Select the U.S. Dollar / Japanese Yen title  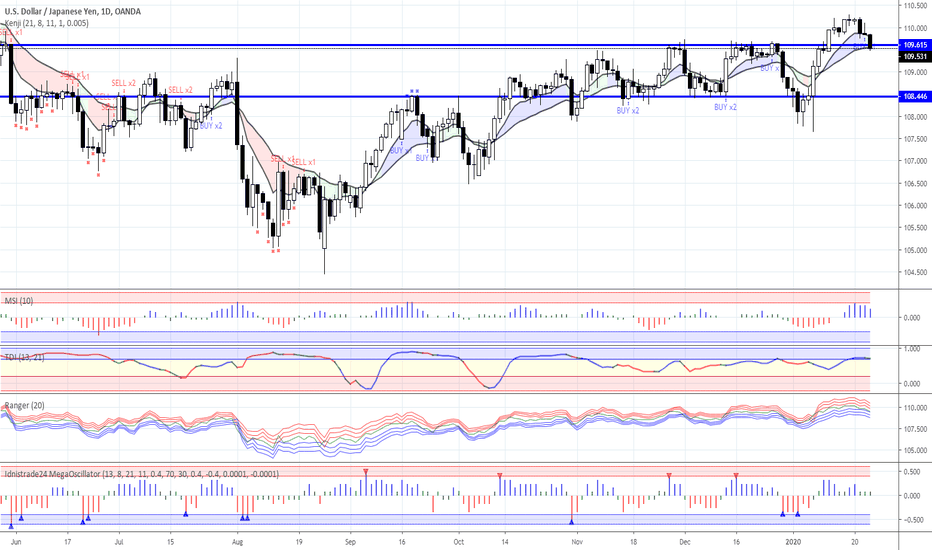(72, 11)
